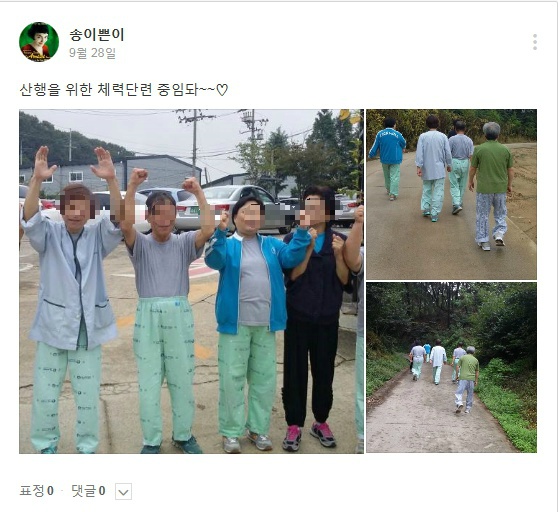Open the 송이쁜이 author profile link
Screen dimensions: 558x512
96,35
